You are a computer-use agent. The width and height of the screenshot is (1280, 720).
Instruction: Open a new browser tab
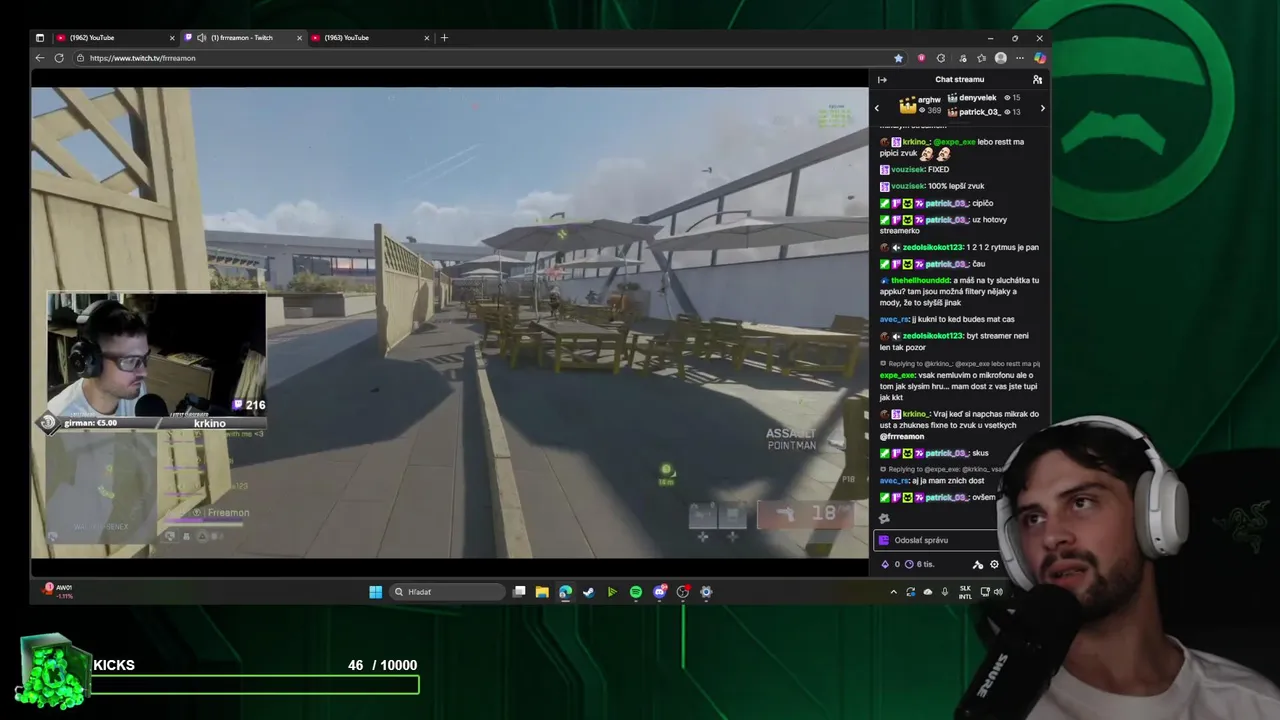[444, 38]
